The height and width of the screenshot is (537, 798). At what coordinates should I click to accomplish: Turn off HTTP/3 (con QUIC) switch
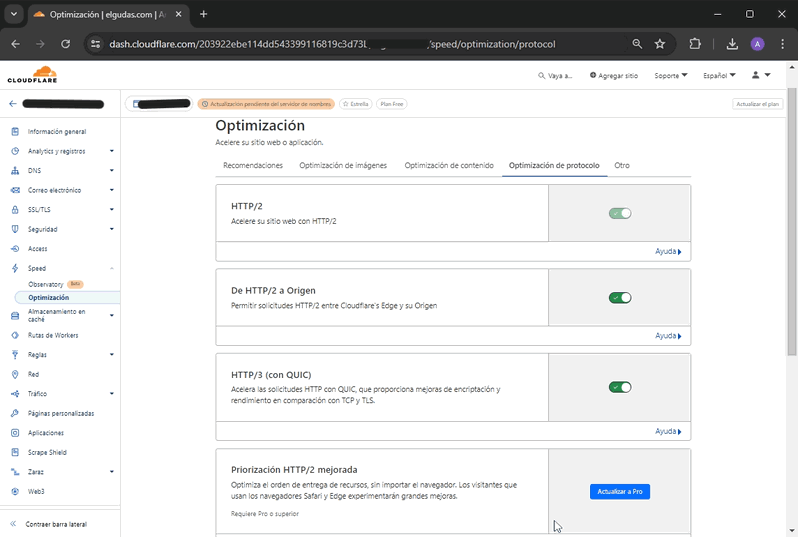[620, 387]
